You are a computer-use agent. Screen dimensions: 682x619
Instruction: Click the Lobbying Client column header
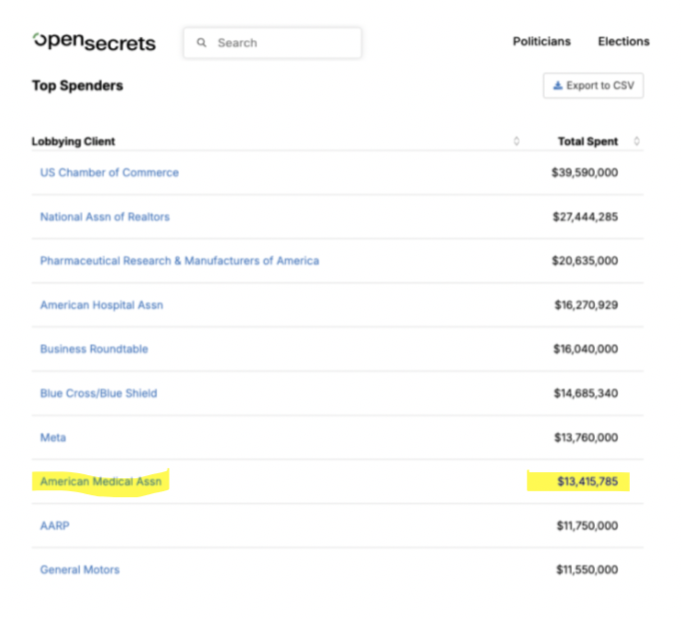tap(73, 141)
